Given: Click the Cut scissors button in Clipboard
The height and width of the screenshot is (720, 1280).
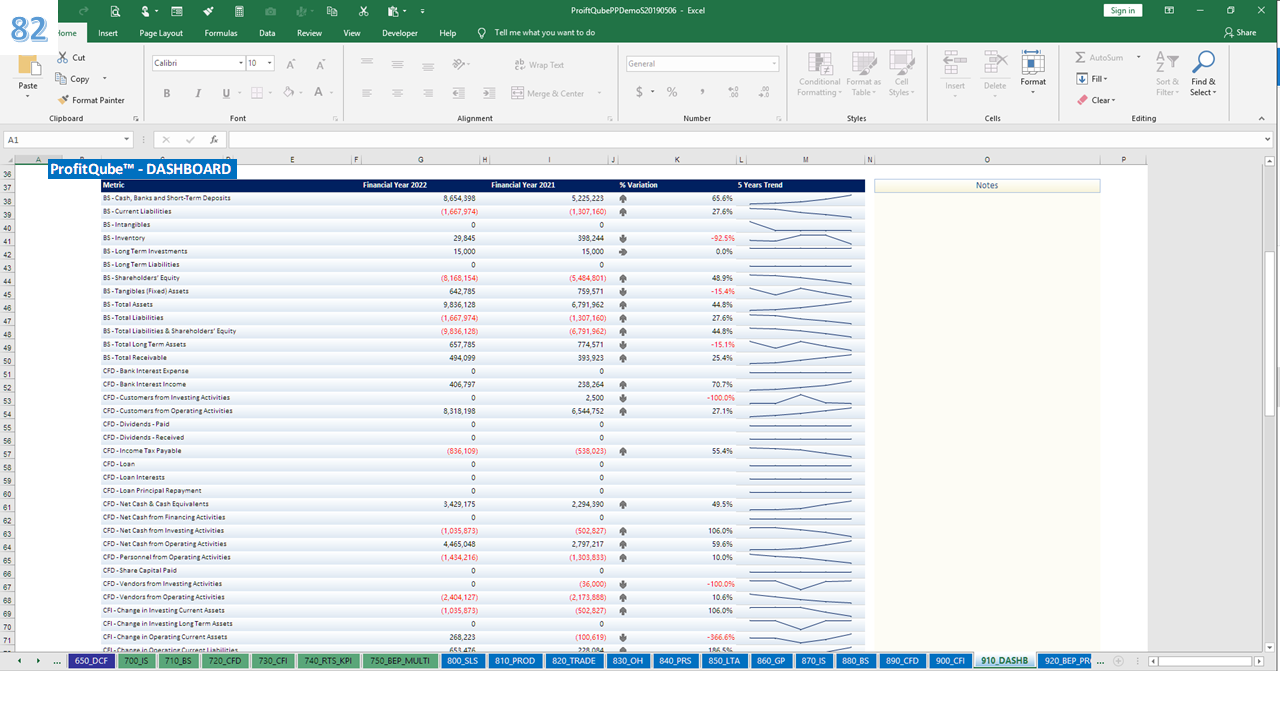Looking at the screenshot, I should 71,58.
